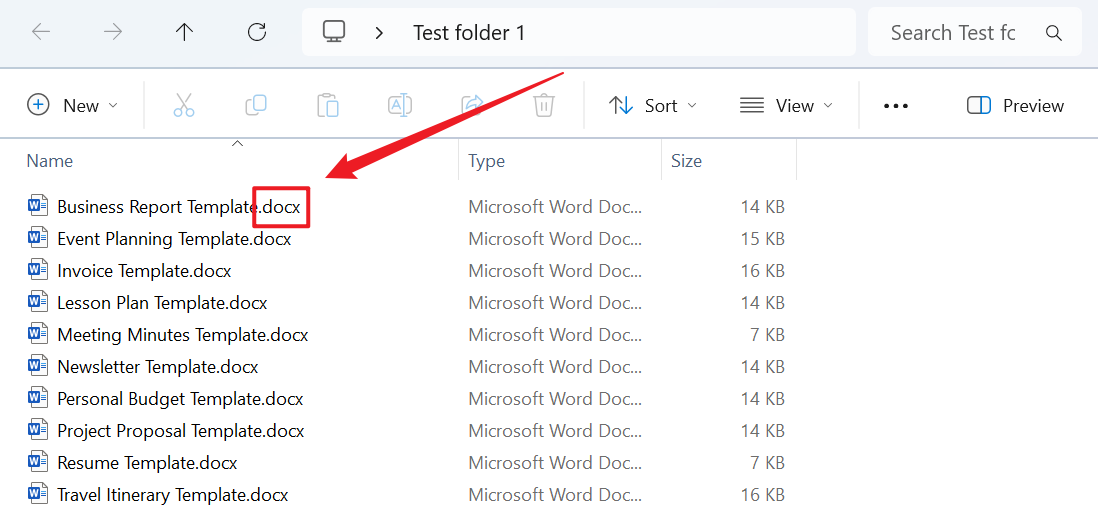Image resolution: width=1098 pixels, height=527 pixels.
Task: Click the Paste clipboard icon
Action: pos(327,105)
